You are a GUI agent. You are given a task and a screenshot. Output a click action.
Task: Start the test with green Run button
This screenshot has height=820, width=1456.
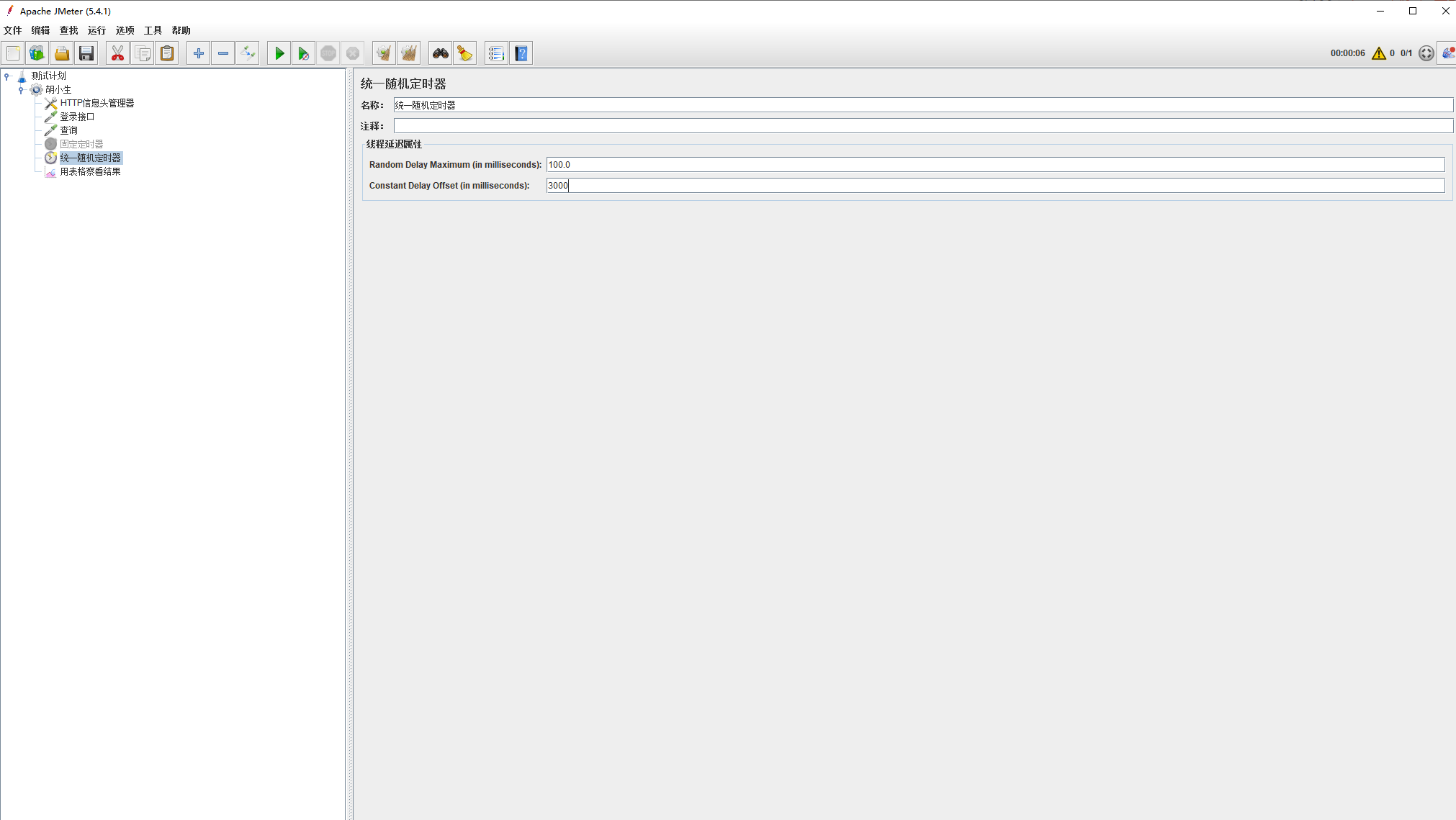279,53
